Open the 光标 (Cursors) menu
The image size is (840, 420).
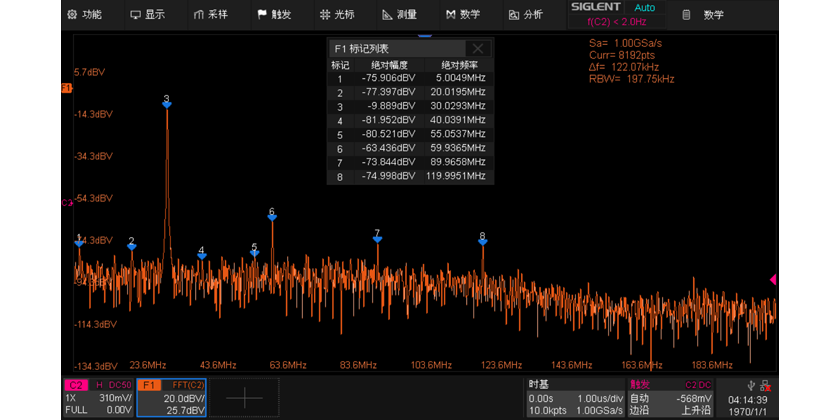pos(336,15)
